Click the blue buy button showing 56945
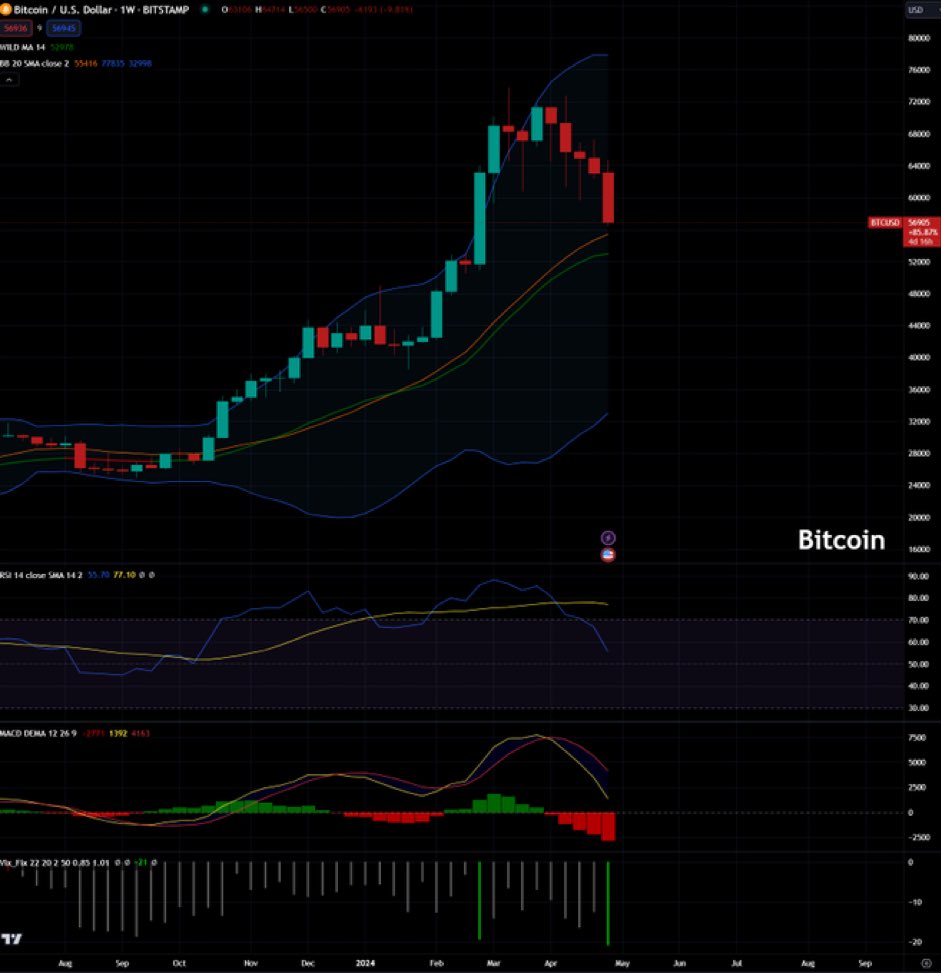Image resolution: width=941 pixels, height=973 pixels. [62, 28]
